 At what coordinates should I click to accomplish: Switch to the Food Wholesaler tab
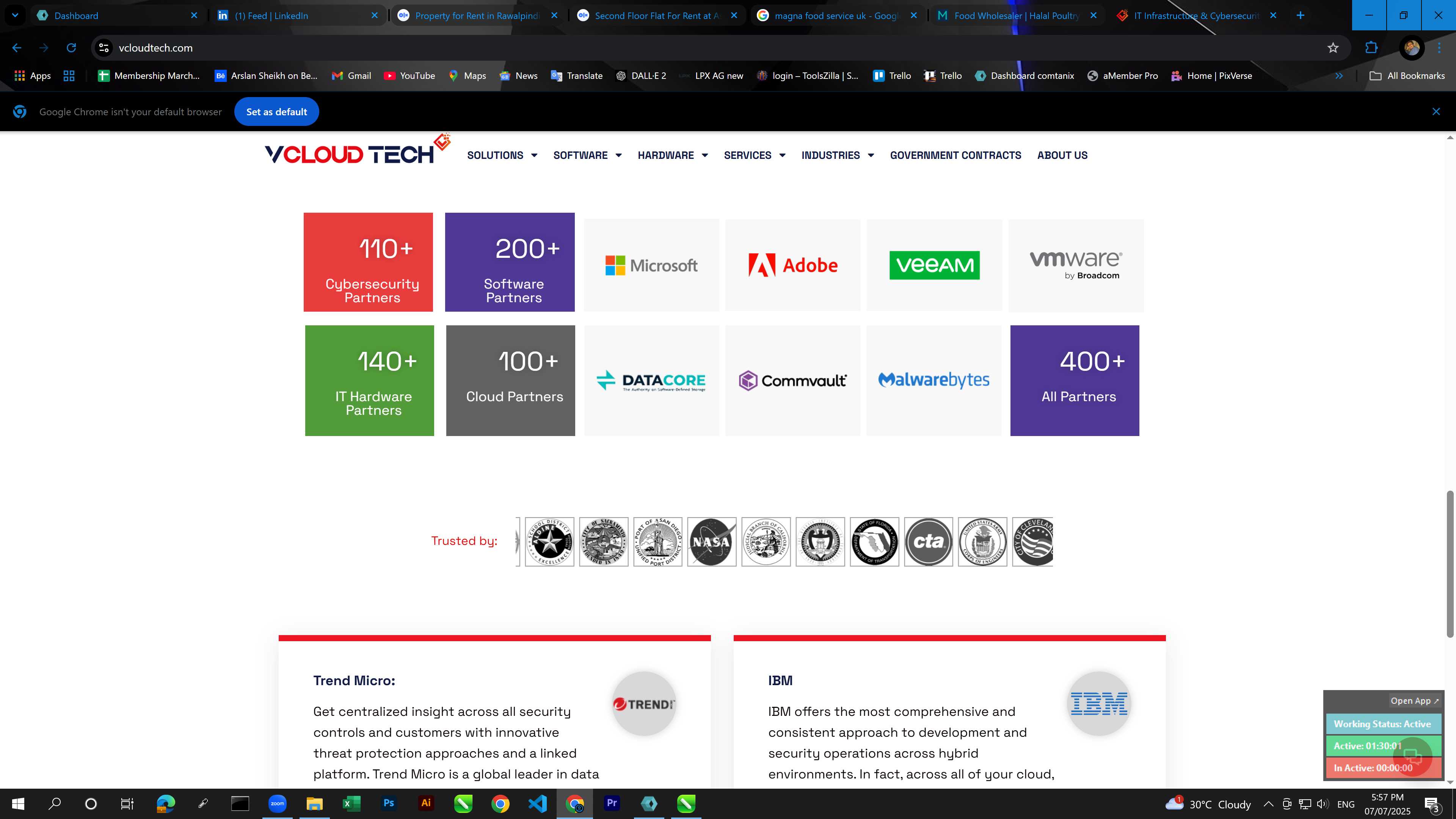click(1017, 15)
